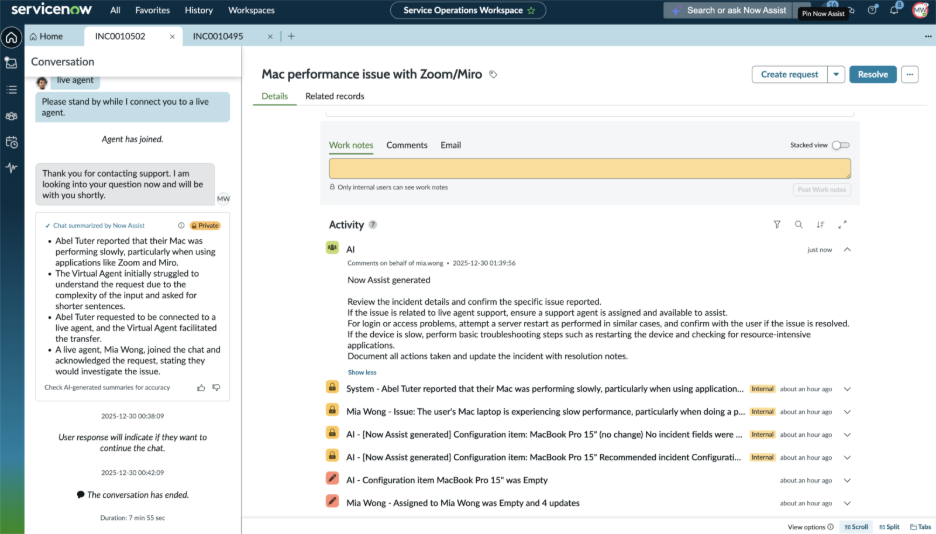Expand Activity to full screen

pyautogui.click(x=842, y=224)
